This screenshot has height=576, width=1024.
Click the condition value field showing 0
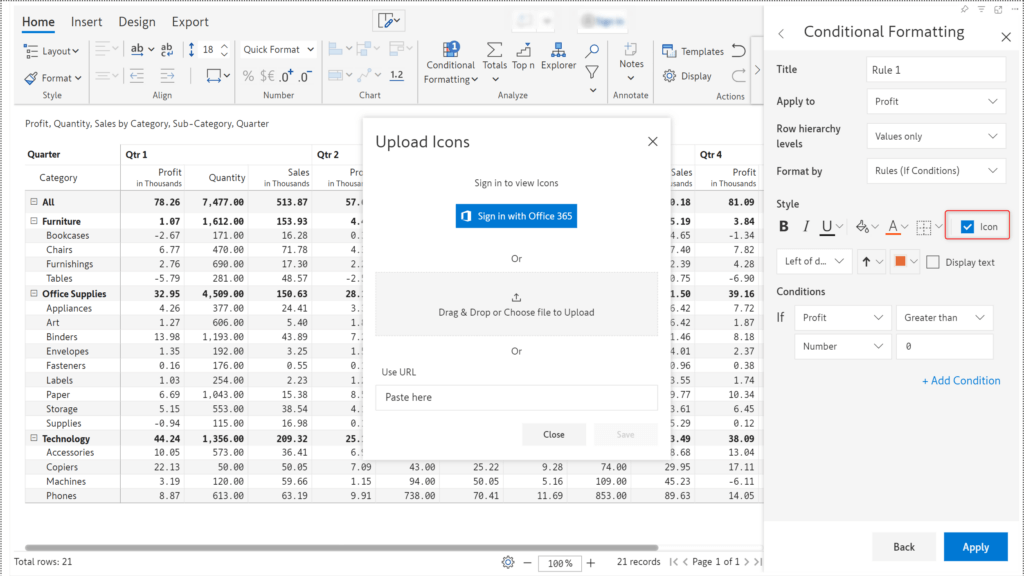tap(944, 346)
